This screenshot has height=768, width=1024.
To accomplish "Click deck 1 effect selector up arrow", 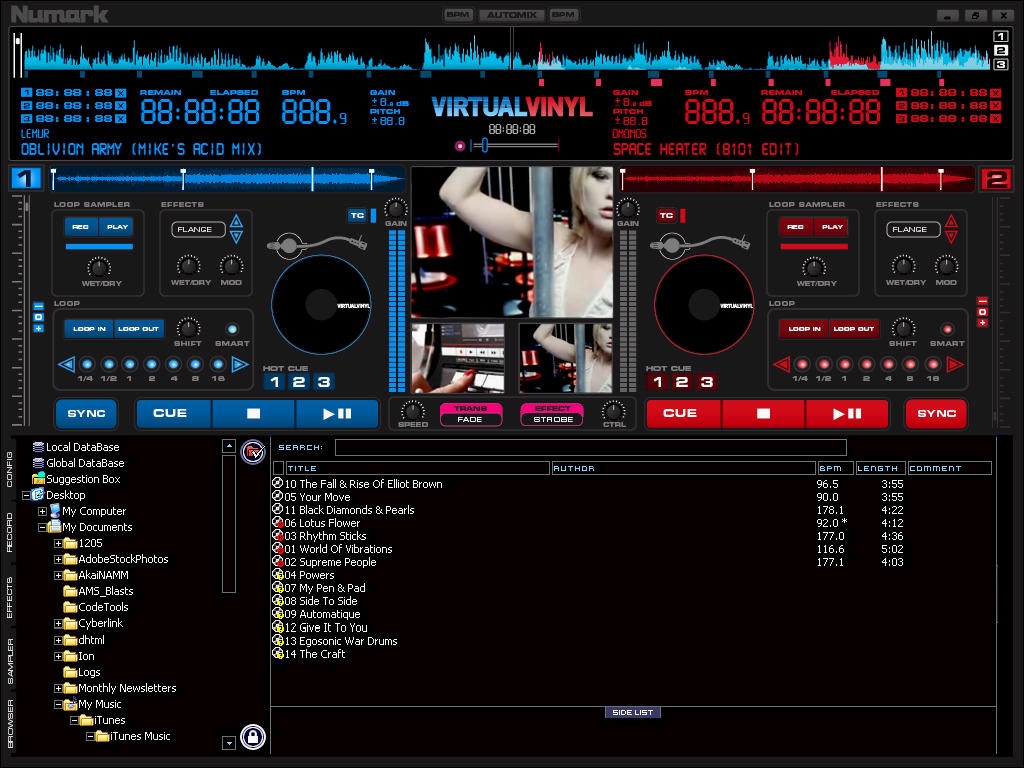I will click(x=236, y=221).
